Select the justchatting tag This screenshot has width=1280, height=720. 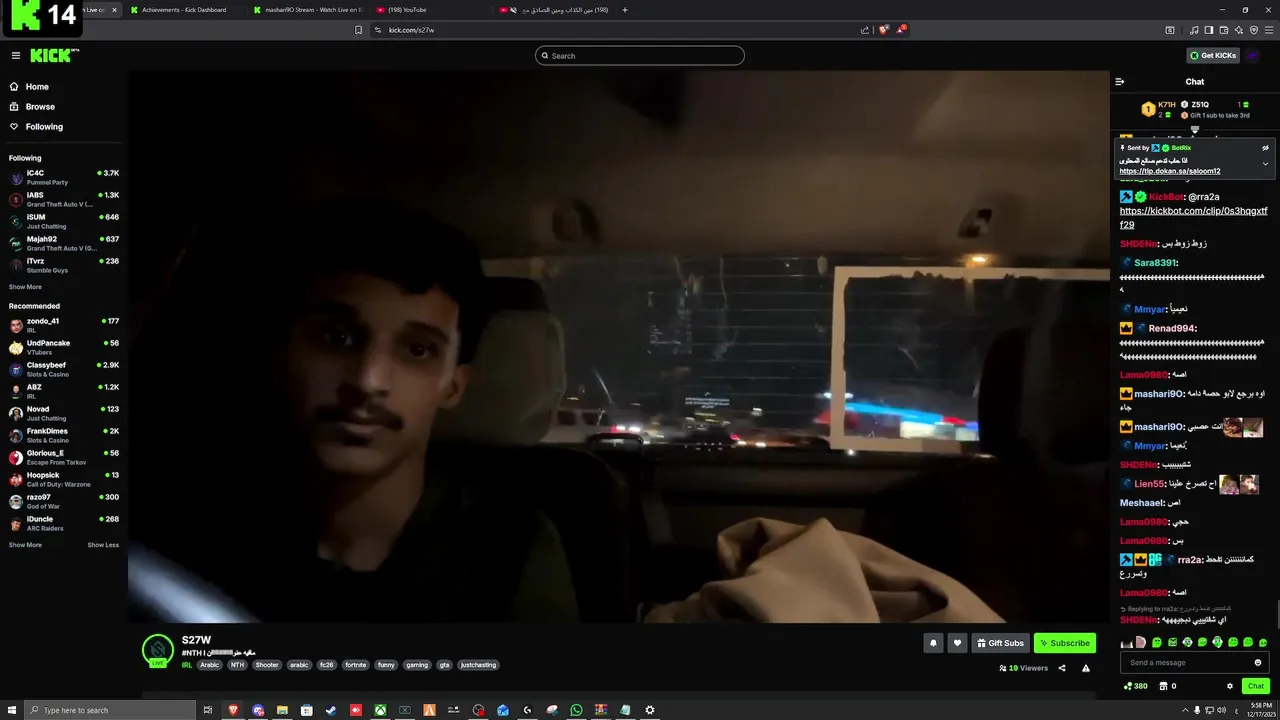tap(478, 665)
